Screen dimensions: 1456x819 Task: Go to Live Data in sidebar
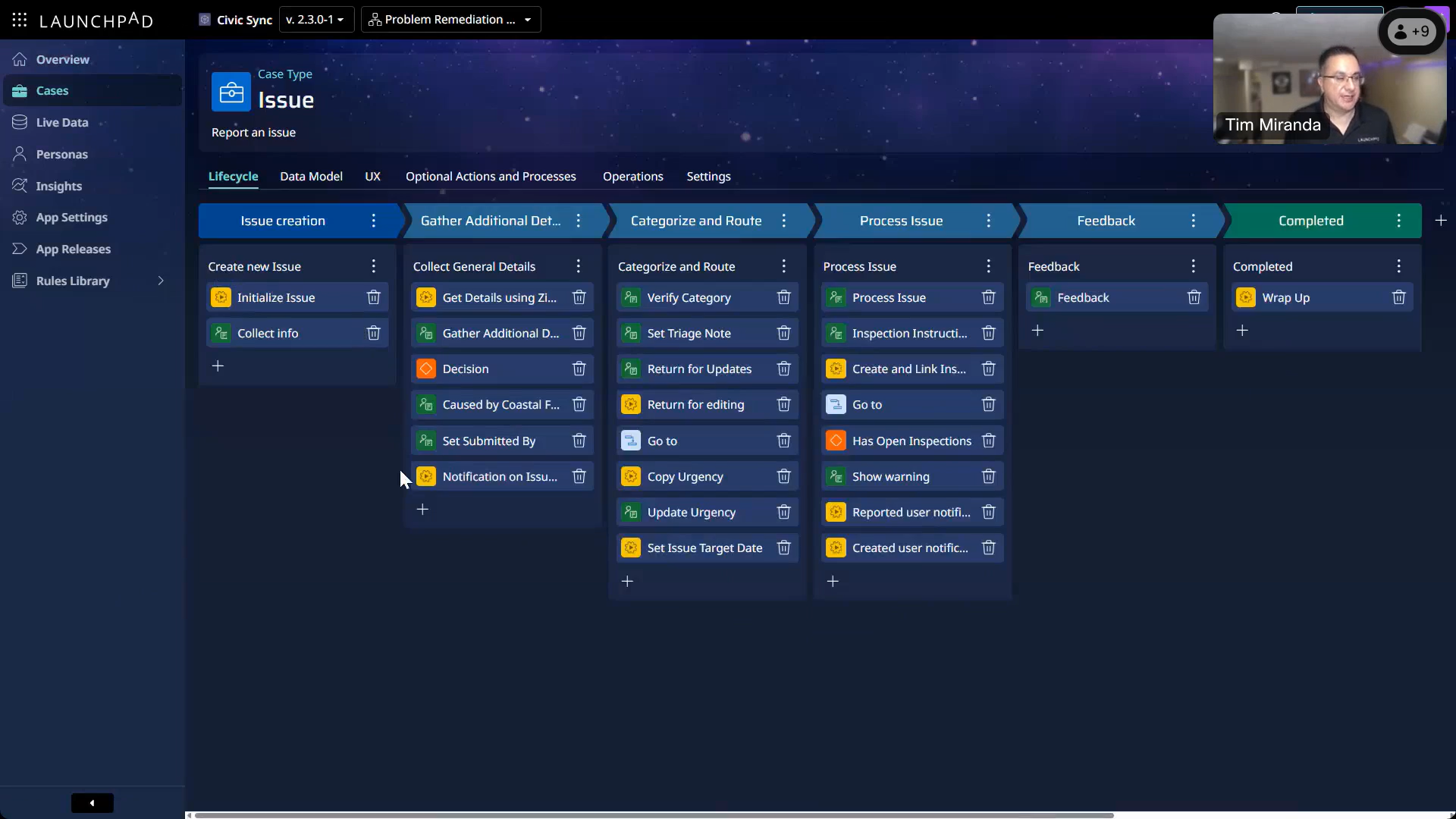tap(62, 122)
